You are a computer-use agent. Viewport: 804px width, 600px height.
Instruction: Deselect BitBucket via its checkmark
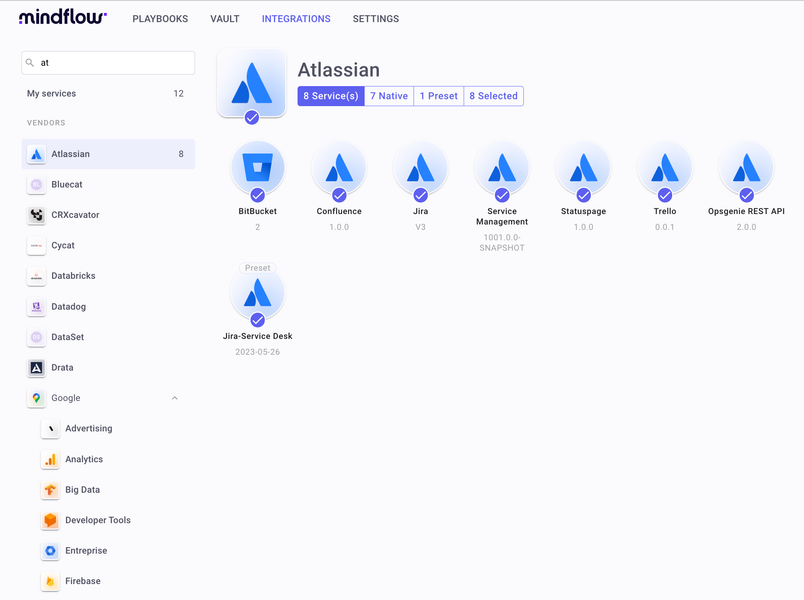point(257,195)
